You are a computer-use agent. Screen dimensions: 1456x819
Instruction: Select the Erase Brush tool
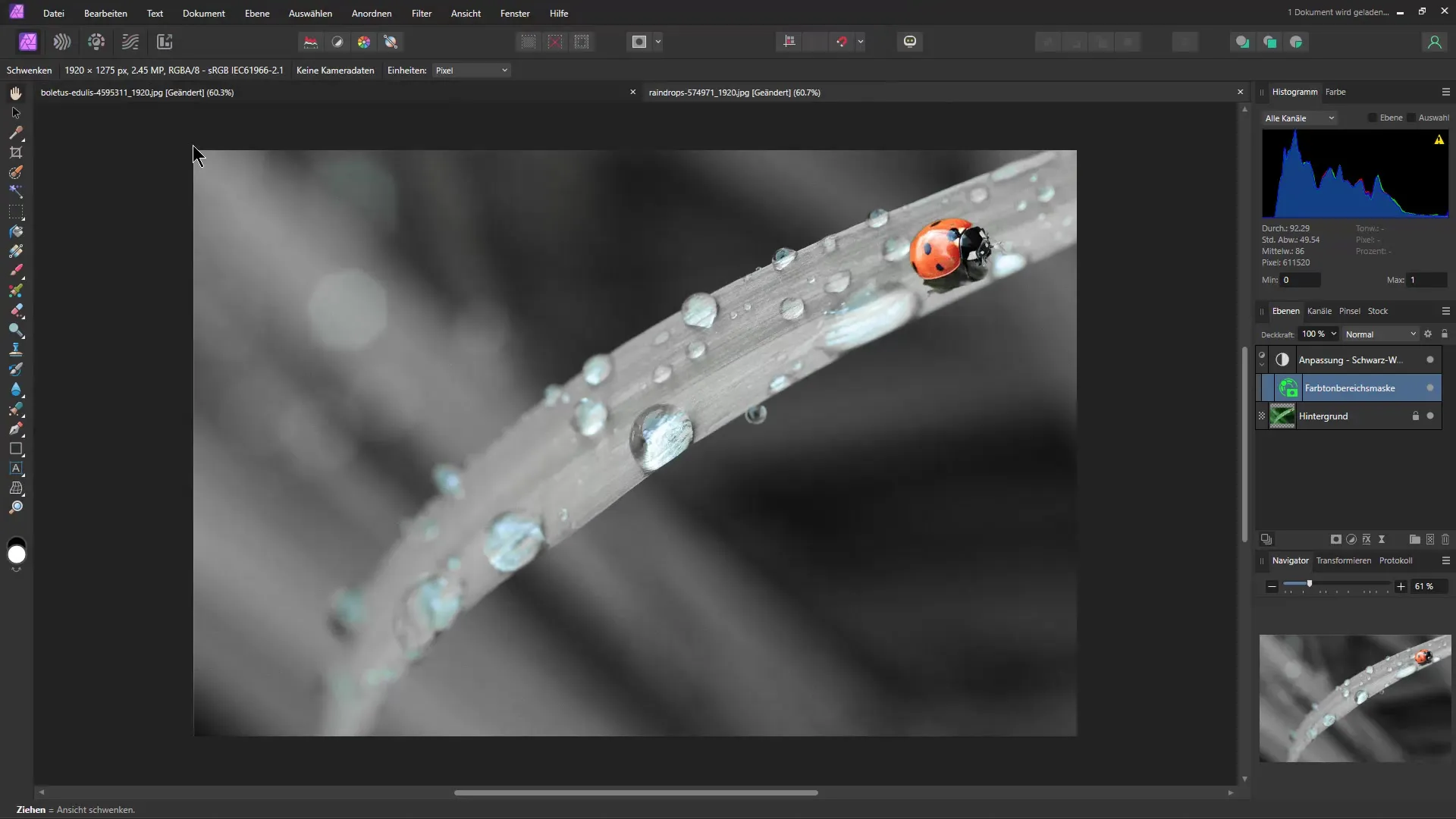[16, 310]
